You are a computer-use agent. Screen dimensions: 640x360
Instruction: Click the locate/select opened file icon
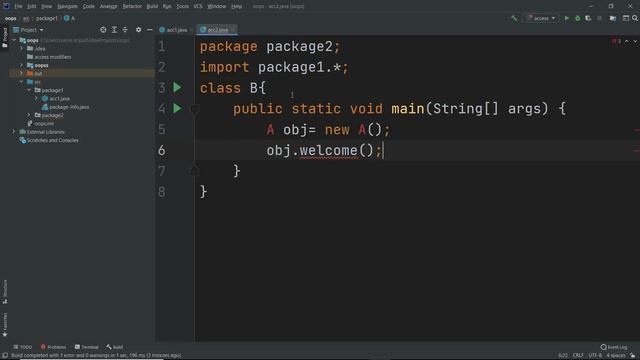[103, 30]
